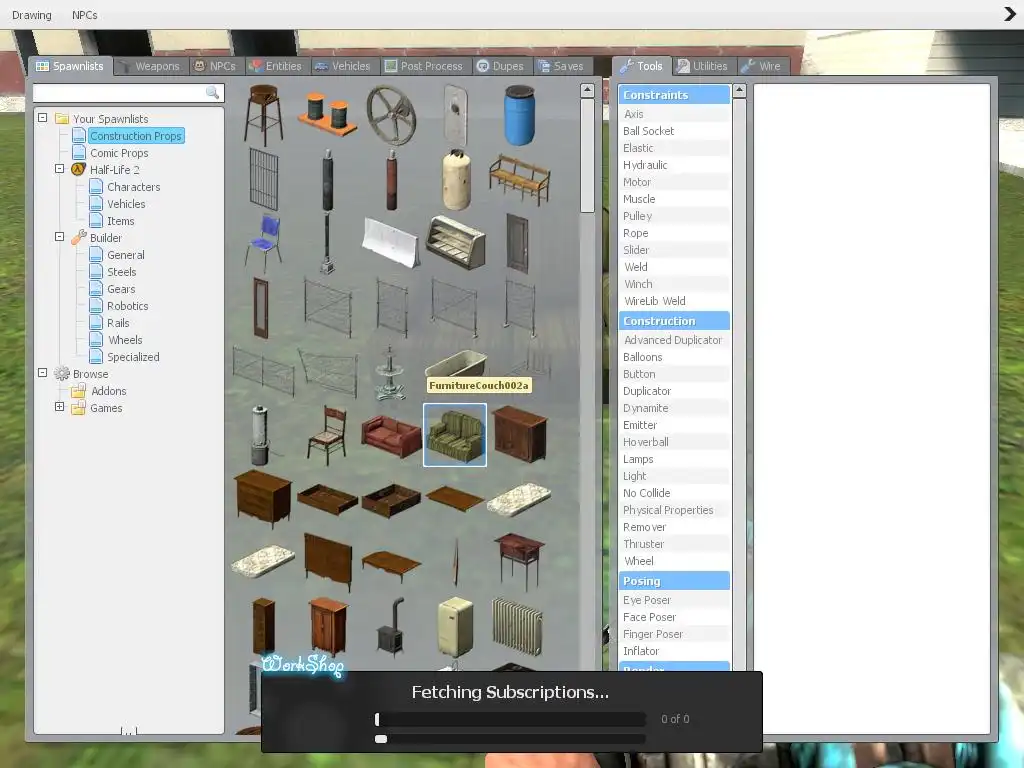Open the Comic Props spawnlist

pyautogui.click(x=119, y=153)
